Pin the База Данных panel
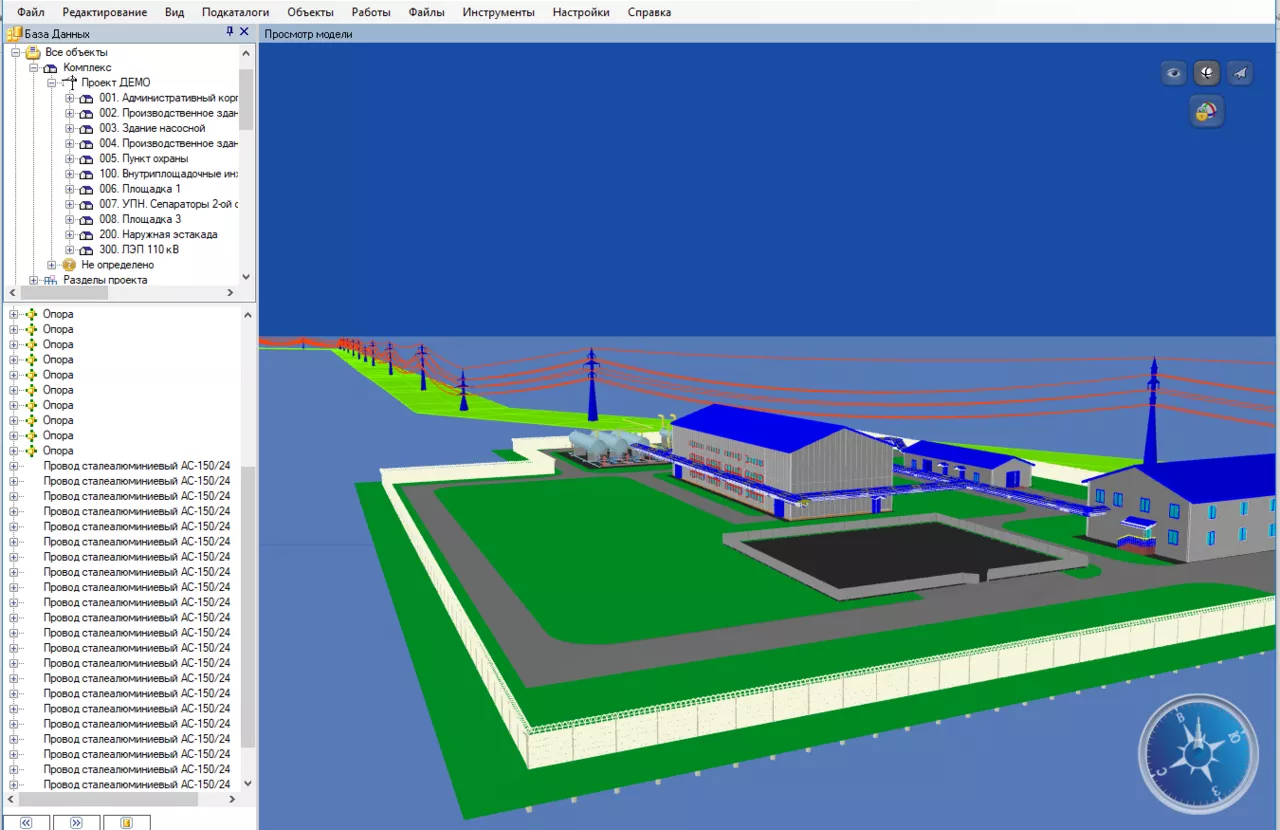Screen dimensions: 1280x830 click(230, 32)
